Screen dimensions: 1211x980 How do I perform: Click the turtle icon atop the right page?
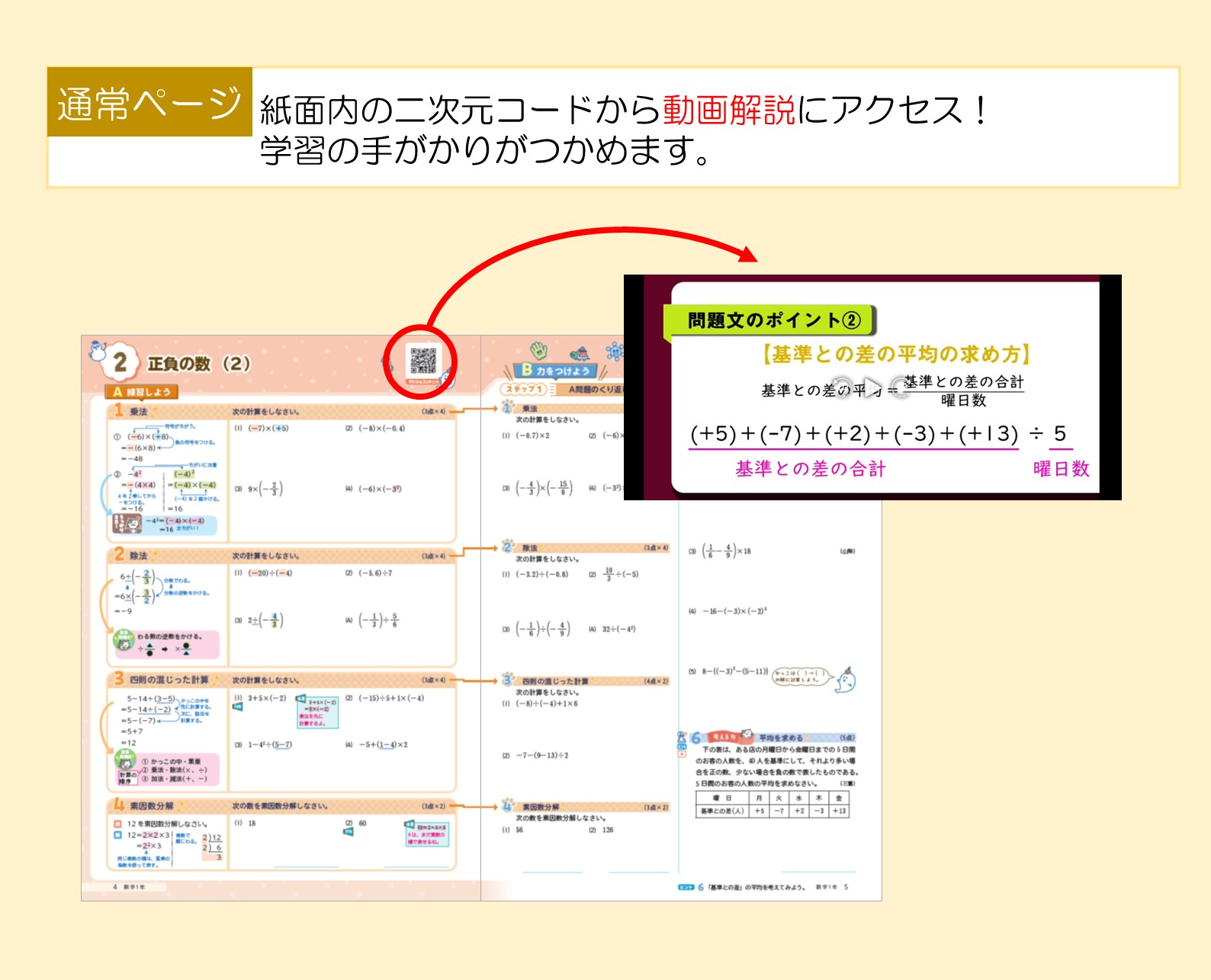(x=580, y=352)
